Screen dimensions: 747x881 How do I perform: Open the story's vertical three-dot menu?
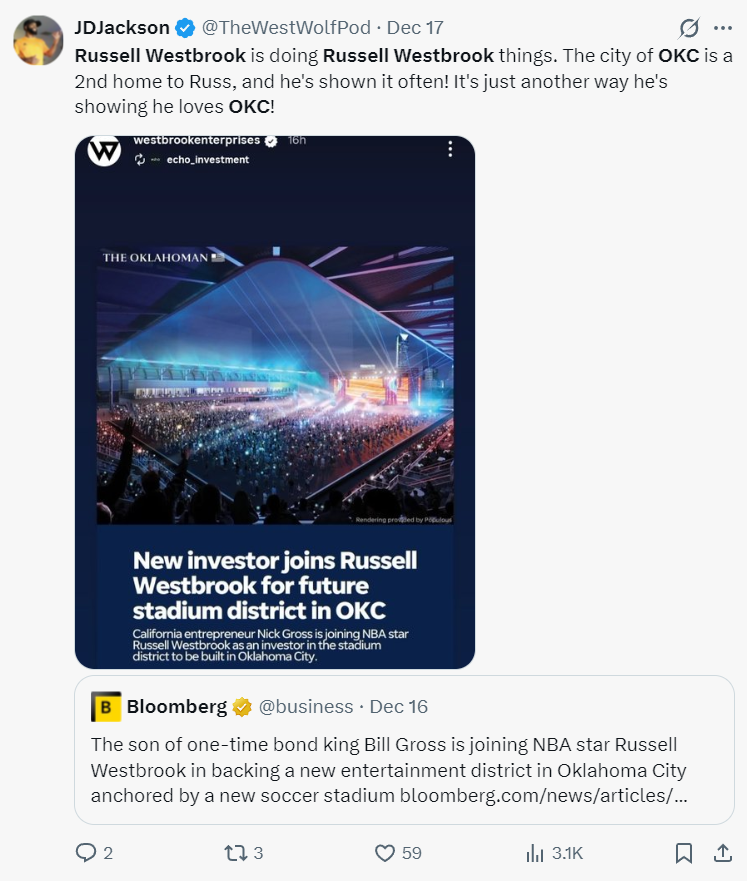tap(450, 149)
